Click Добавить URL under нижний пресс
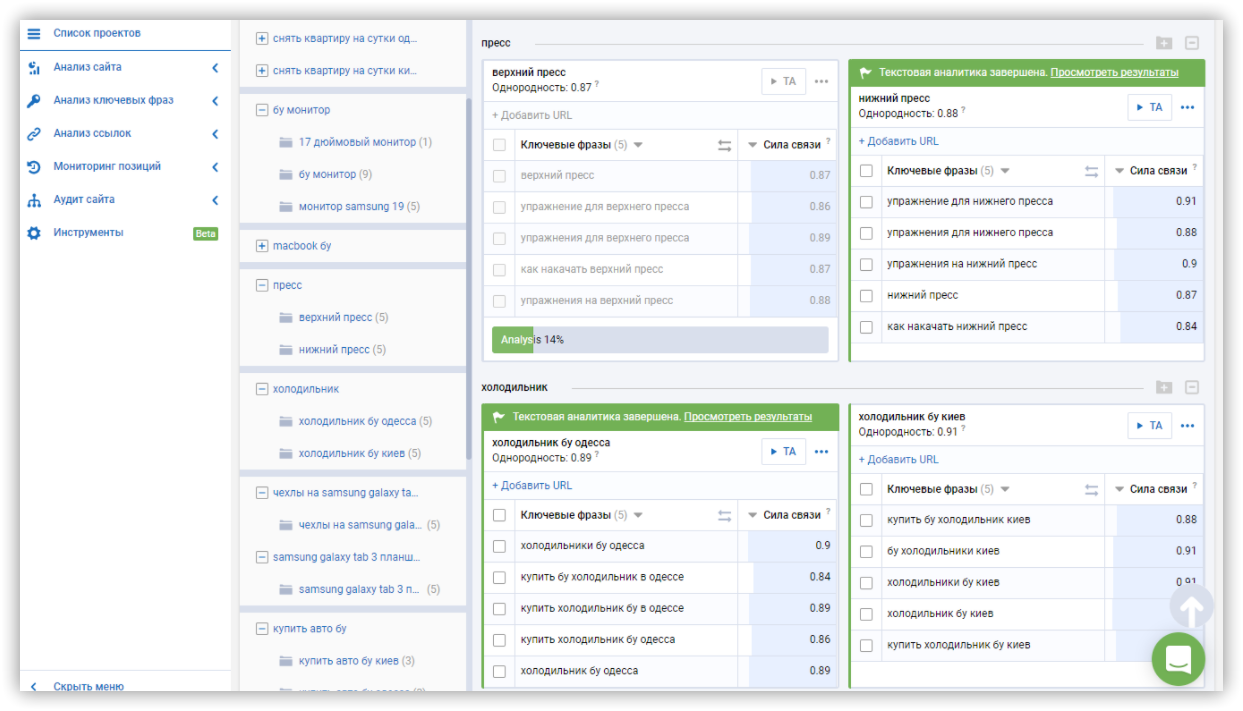The width and height of the screenshot is (1243, 711). pos(898,141)
